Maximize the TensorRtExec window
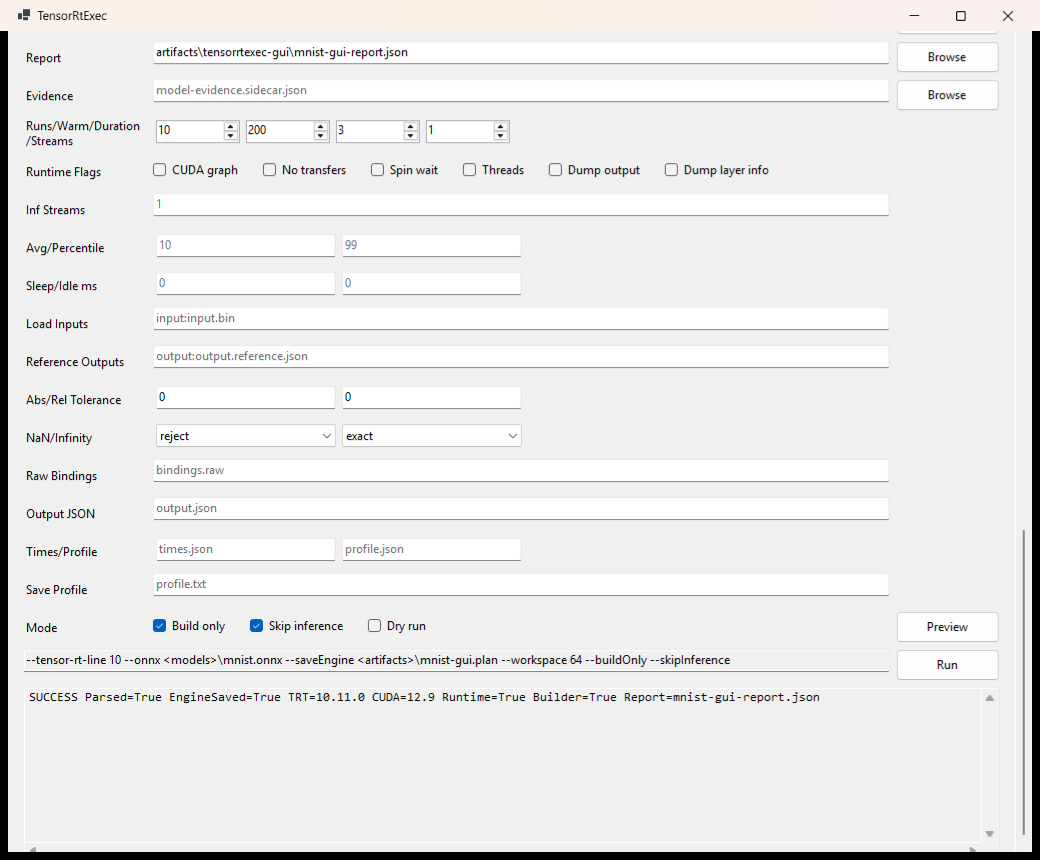The width and height of the screenshot is (1040, 860). 960,16
